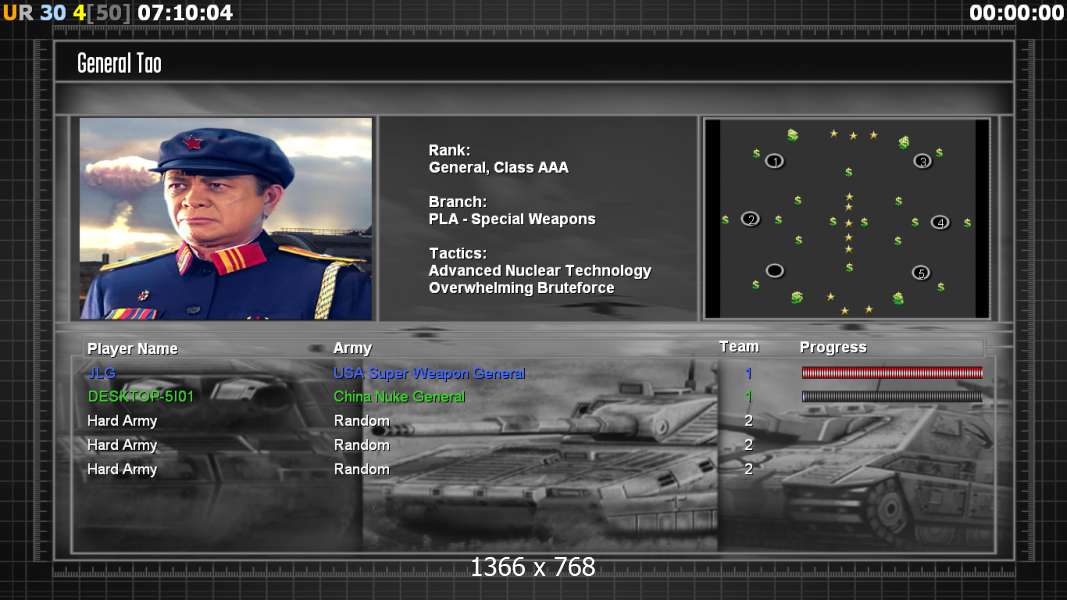
Task: Click the 'Rank:' label
Action: click(449, 150)
